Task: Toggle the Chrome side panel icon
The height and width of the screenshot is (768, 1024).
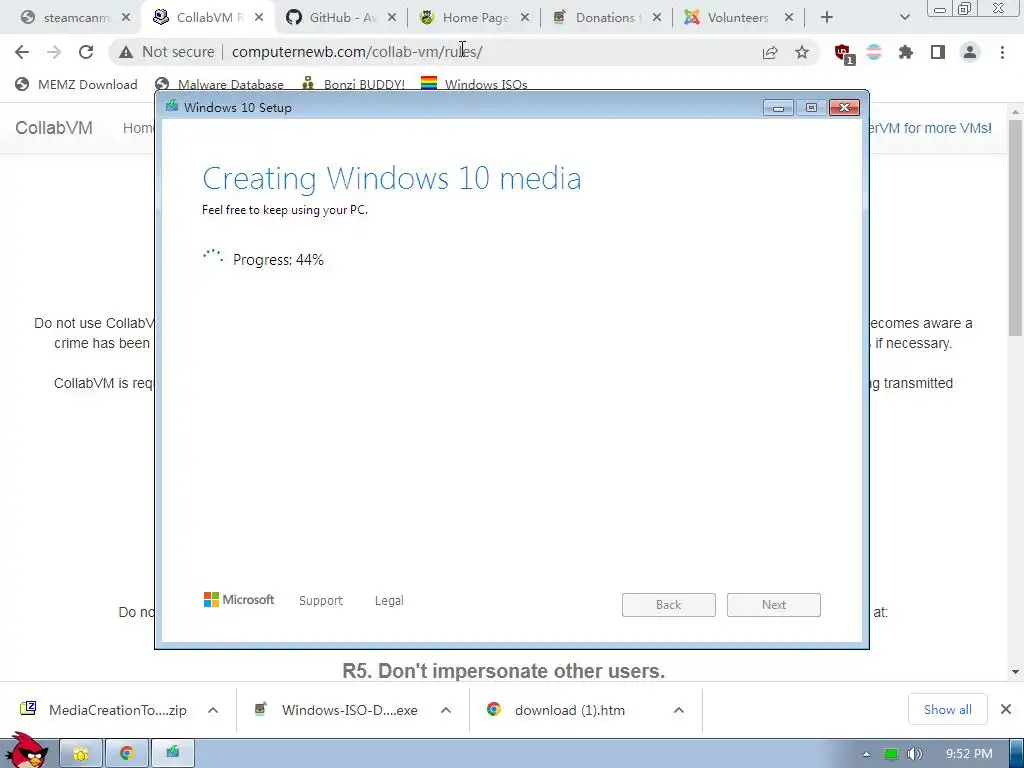Action: 938,53
